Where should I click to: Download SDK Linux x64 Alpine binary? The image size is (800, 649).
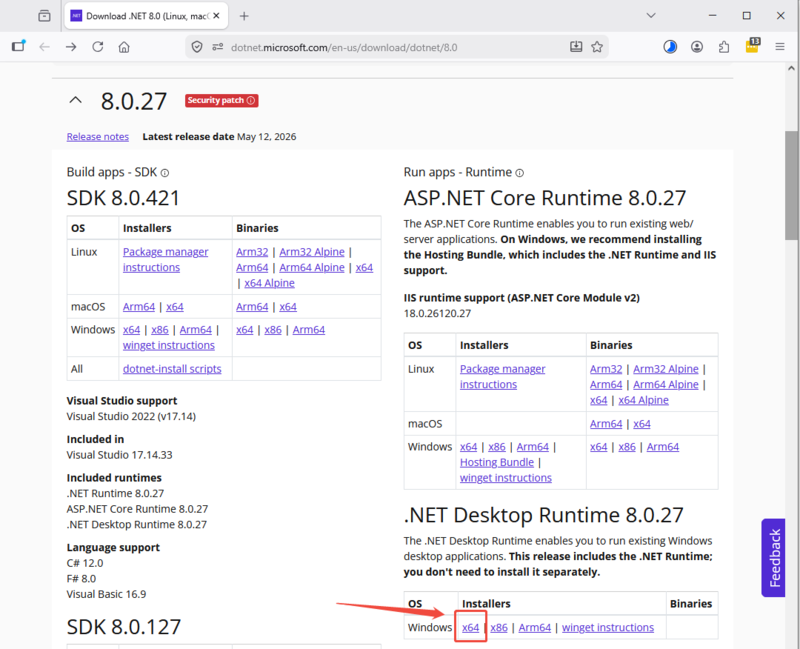tap(269, 283)
